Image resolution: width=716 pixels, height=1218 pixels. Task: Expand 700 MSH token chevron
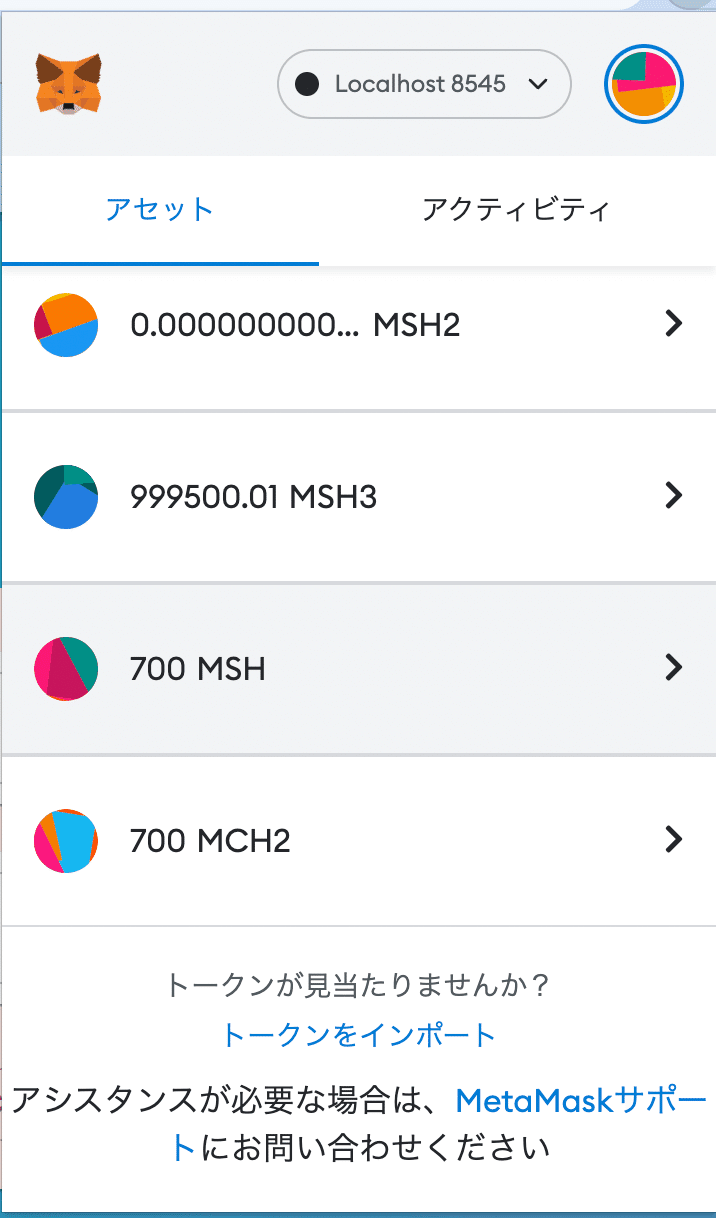pos(674,667)
